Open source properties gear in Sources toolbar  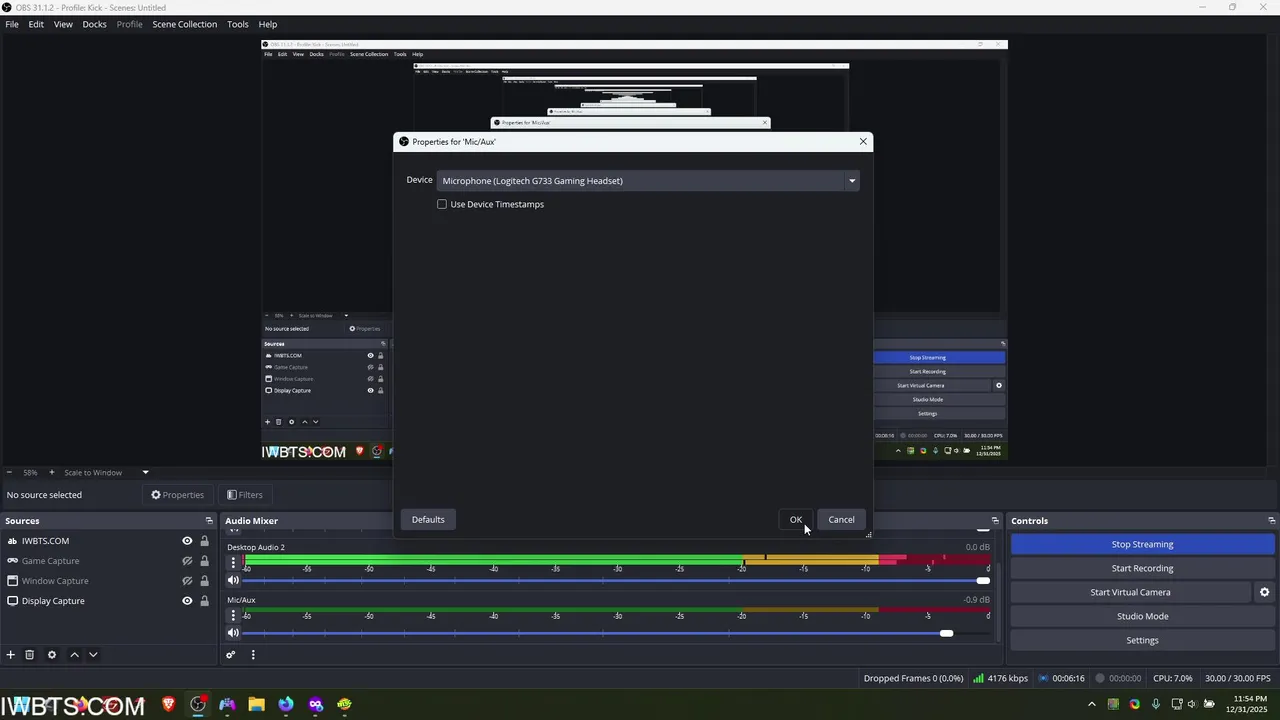tap(52, 655)
